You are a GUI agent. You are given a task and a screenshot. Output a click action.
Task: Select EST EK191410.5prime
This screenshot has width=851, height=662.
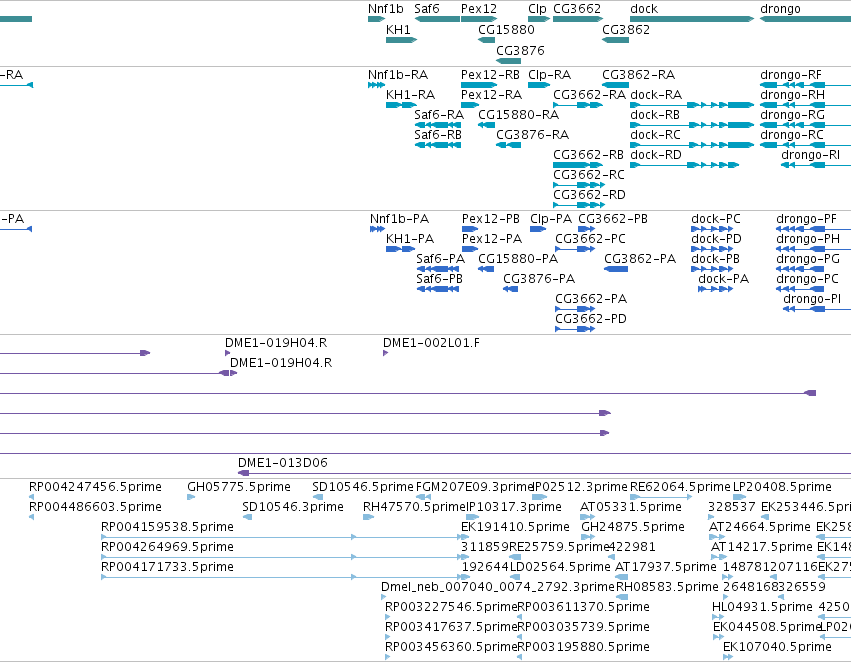click(515, 527)
